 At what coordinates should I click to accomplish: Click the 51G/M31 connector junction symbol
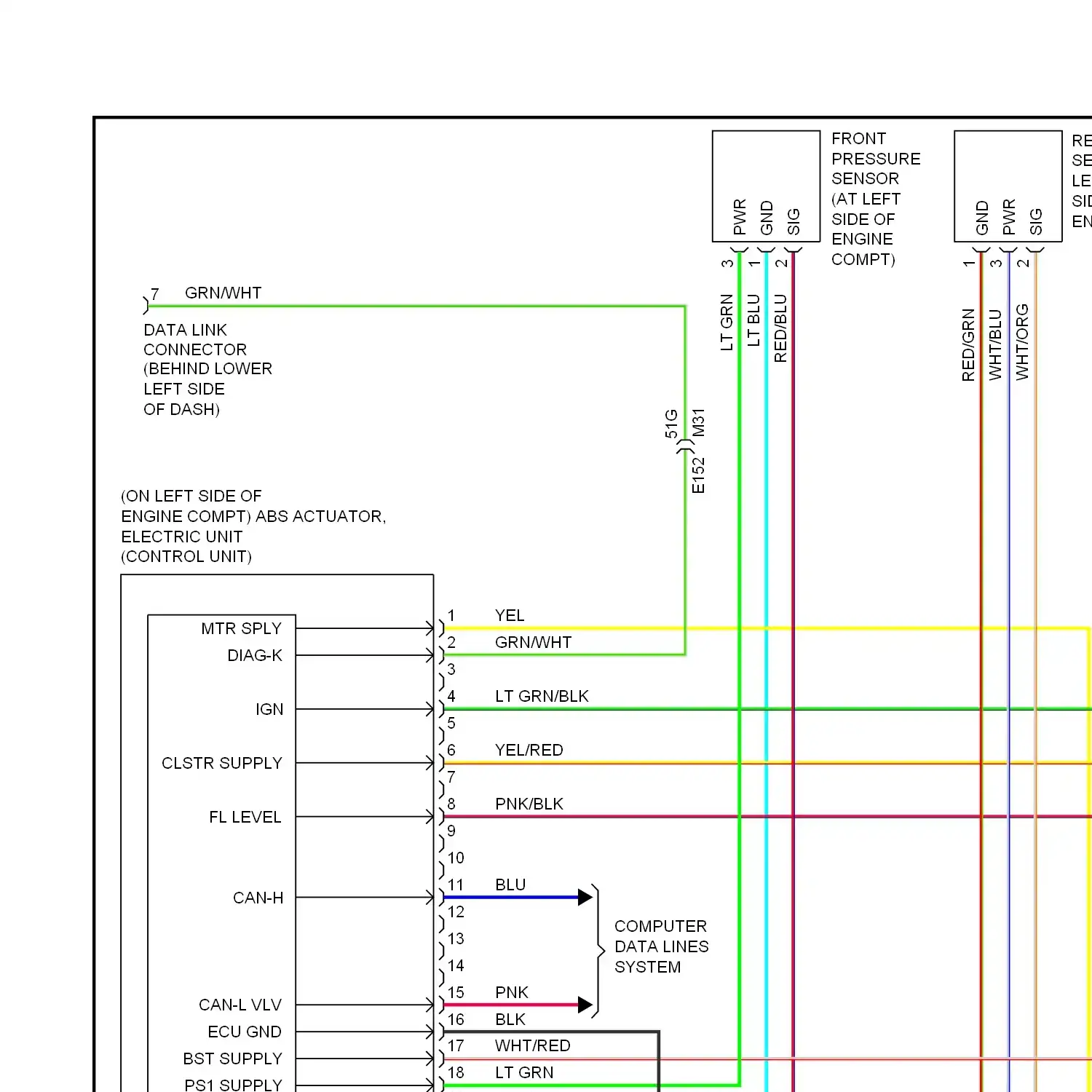(685, 446)
